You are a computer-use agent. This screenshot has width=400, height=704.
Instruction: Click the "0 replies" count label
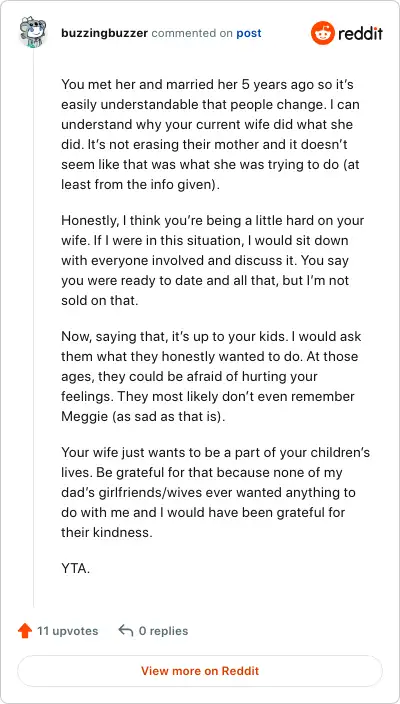(163, 631)
